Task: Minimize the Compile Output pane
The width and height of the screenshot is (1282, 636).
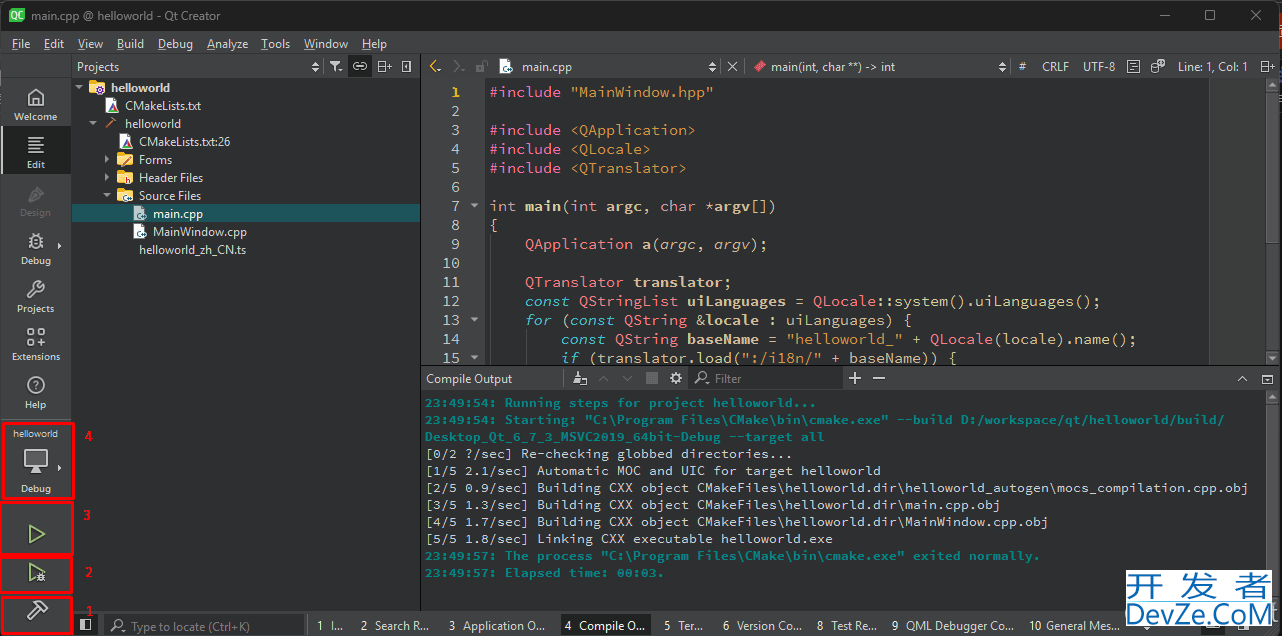Action: pyautogui.click(x=1267, y=379)
